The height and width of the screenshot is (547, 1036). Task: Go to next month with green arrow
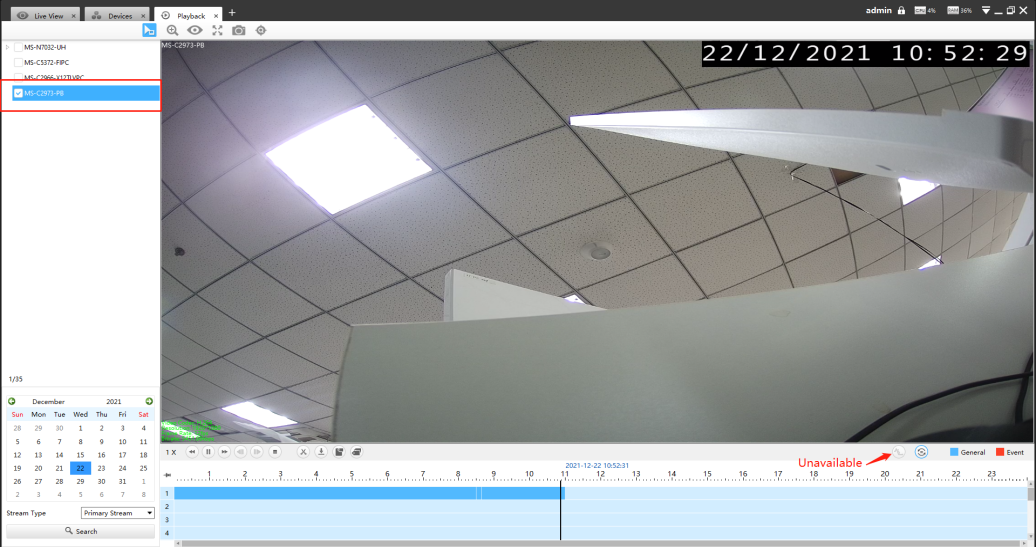[x=149, y=401]
